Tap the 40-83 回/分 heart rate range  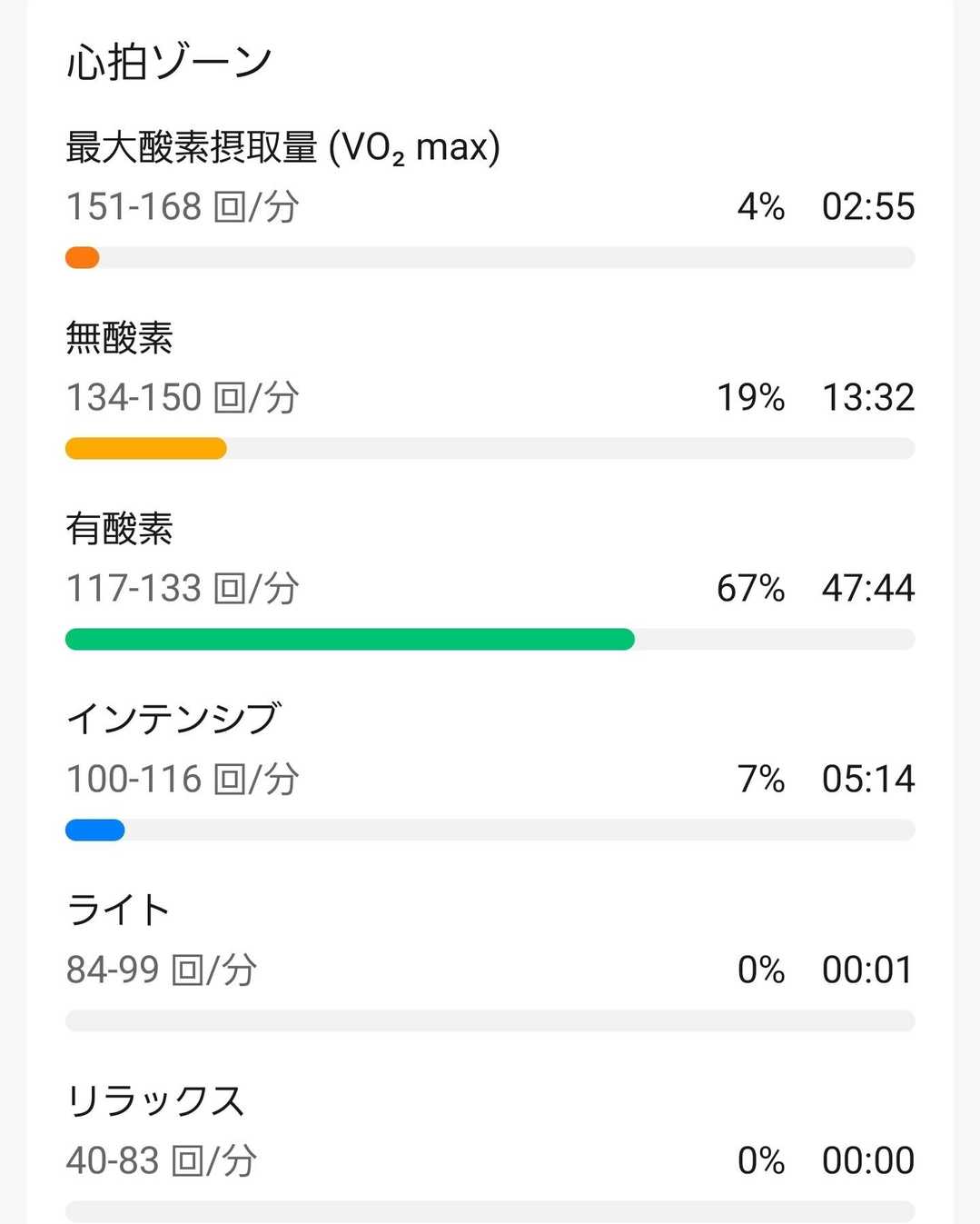(162, 1161)
